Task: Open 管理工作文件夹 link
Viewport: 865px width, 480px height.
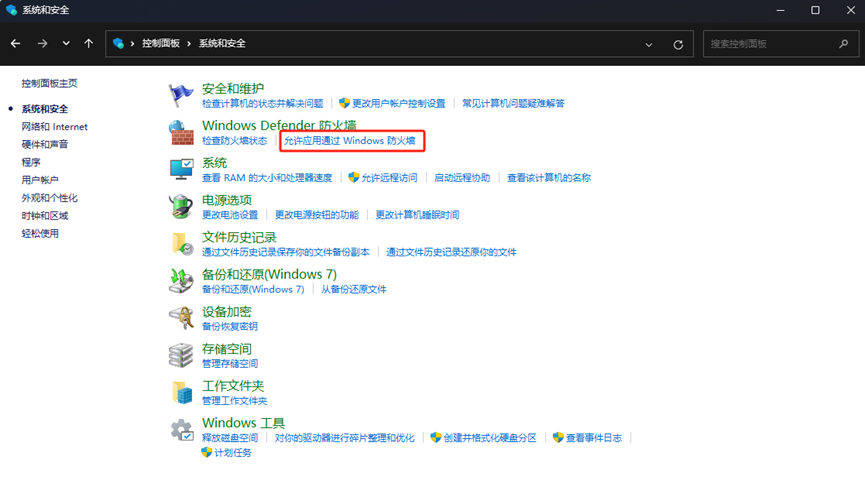Action: tap(234, 401)
